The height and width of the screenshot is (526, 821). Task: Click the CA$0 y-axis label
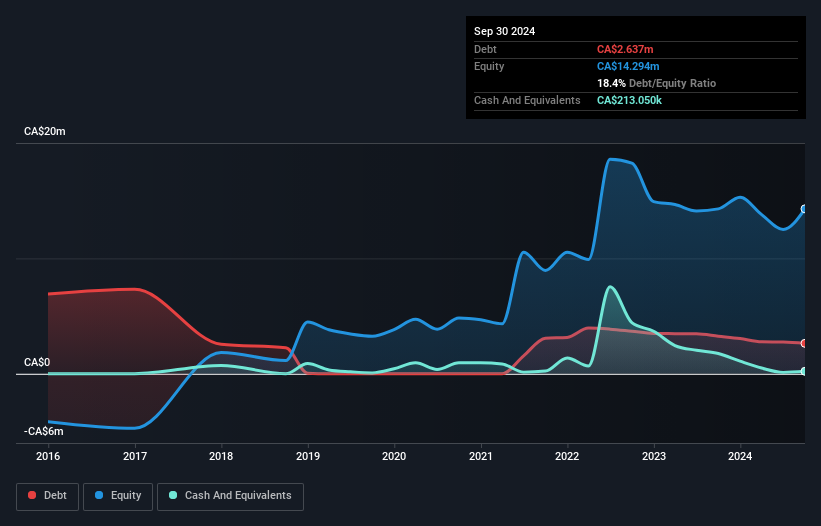(37, 362)
